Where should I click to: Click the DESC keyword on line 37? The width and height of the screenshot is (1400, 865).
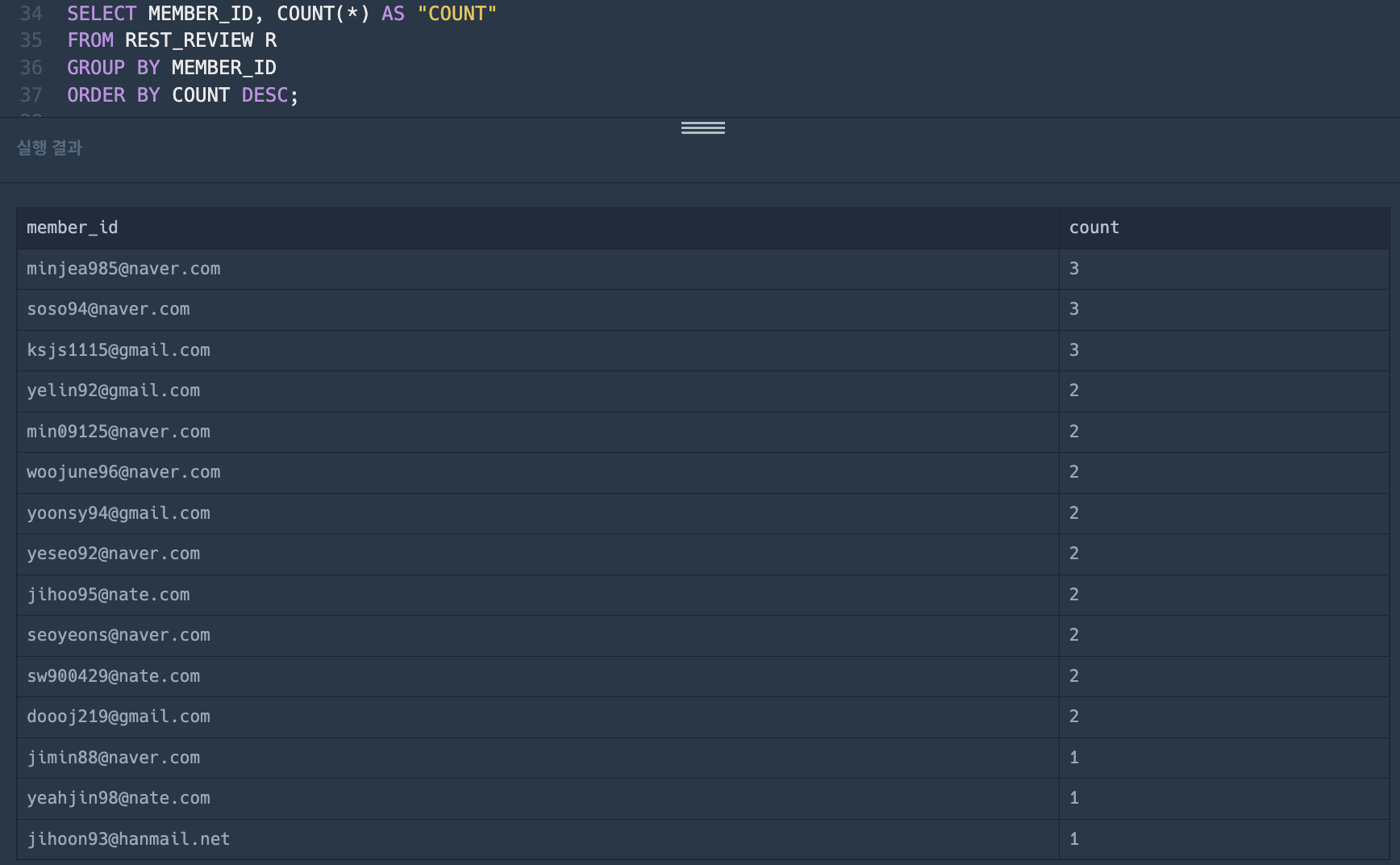pos(265,95)
